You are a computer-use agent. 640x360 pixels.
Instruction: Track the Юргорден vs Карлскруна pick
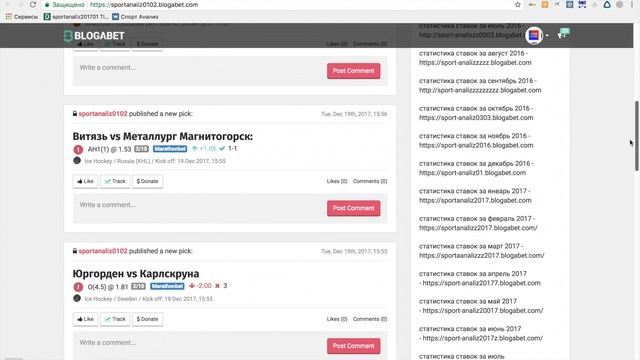(x=115, y=319)
